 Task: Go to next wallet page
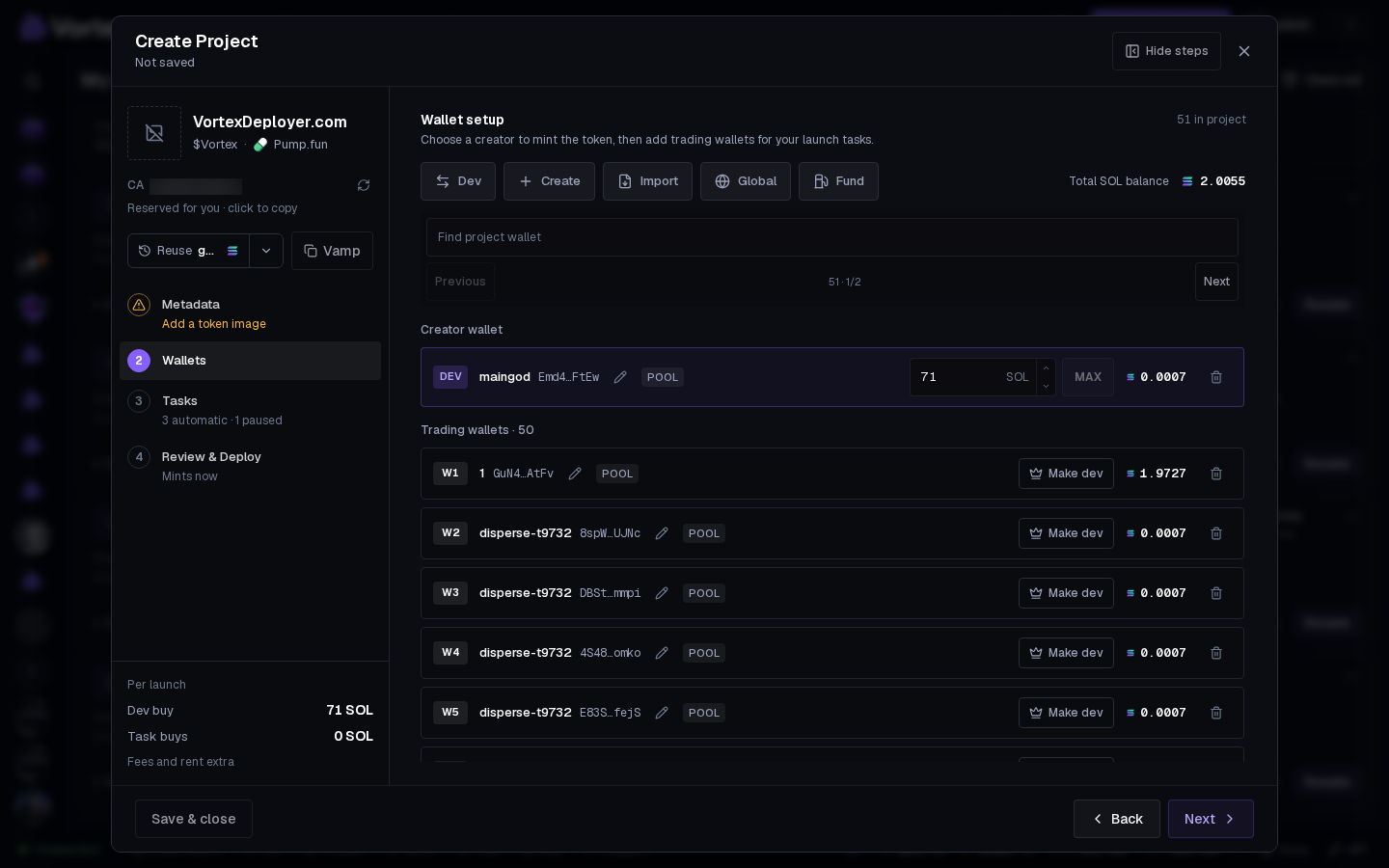click(x=1216, y=282)
